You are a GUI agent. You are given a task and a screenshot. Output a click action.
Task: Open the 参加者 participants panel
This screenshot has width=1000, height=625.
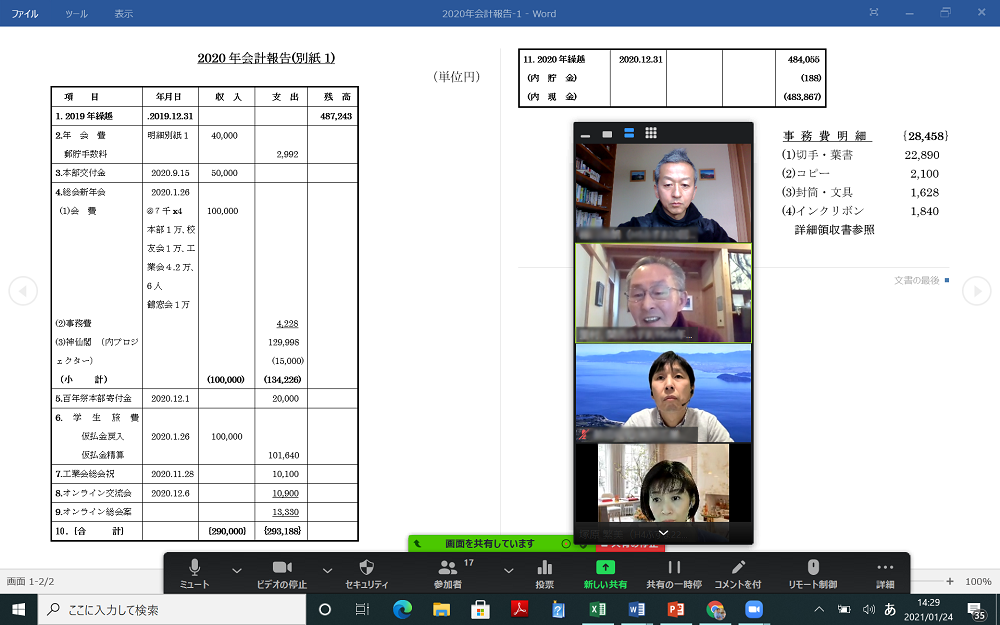pos(448,573)
